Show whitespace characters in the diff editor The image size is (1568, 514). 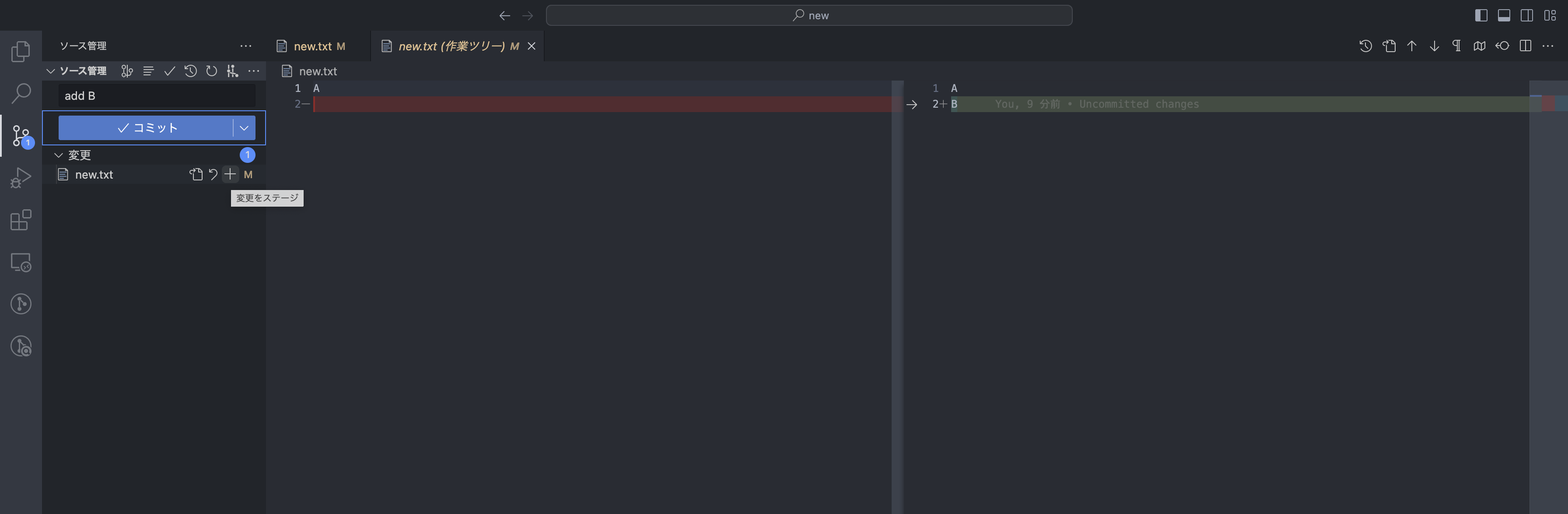click(x=1456, y=46)
